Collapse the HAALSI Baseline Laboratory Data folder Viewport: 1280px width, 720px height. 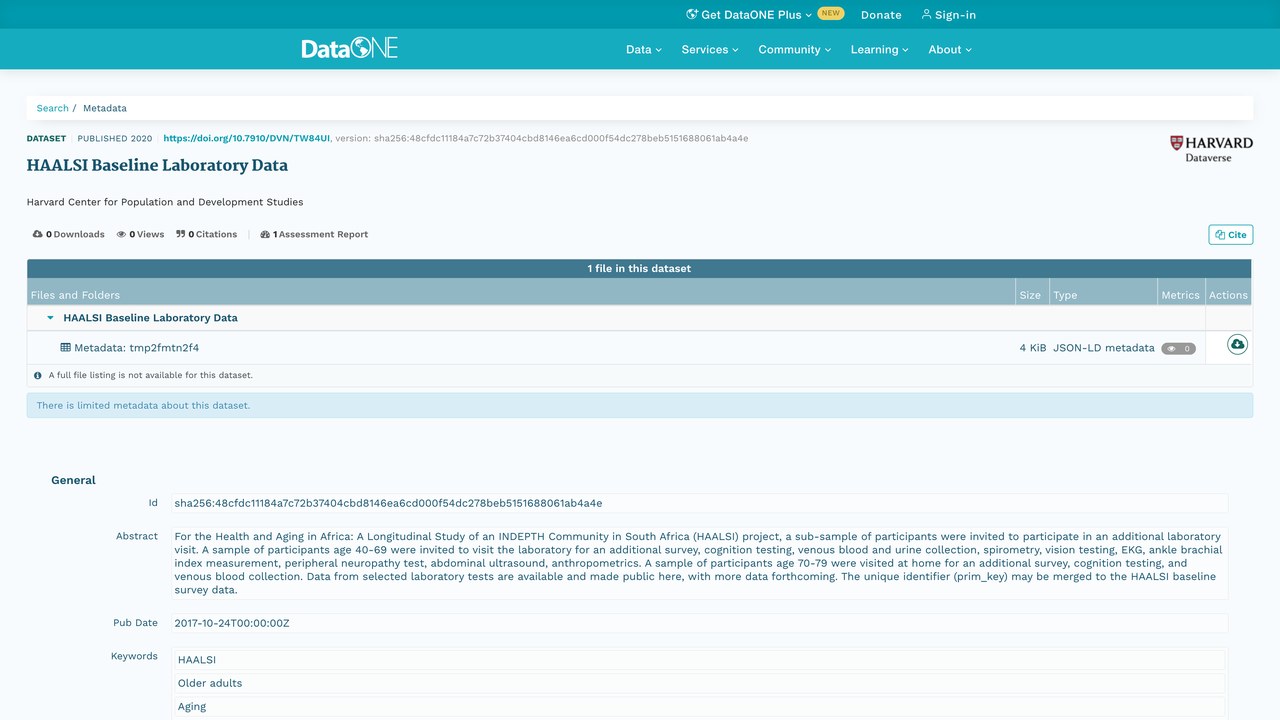pyautogui.click(x=51, y=318)
